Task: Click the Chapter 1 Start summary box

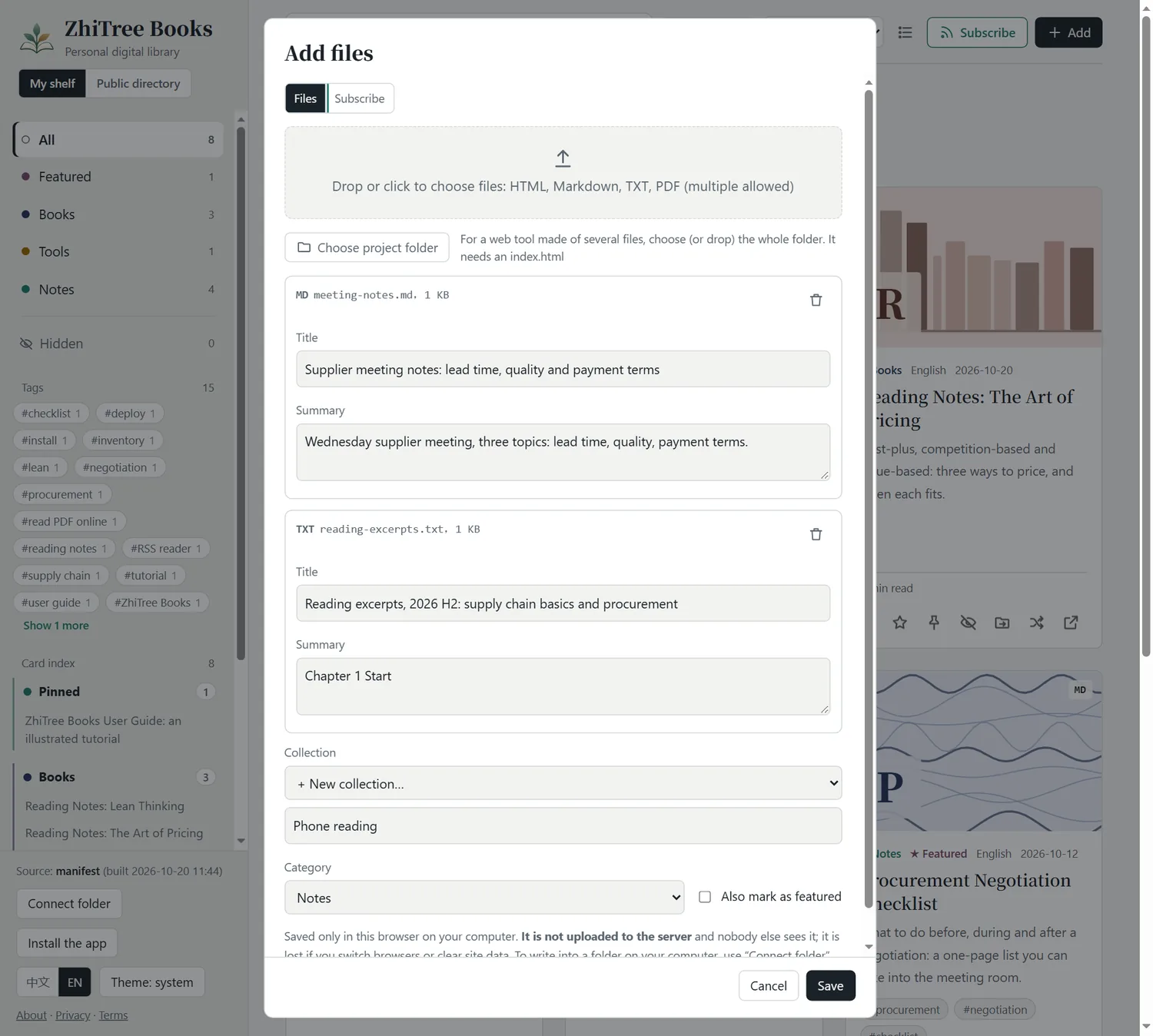Action: pyautogui.click(x=563, y=686)
